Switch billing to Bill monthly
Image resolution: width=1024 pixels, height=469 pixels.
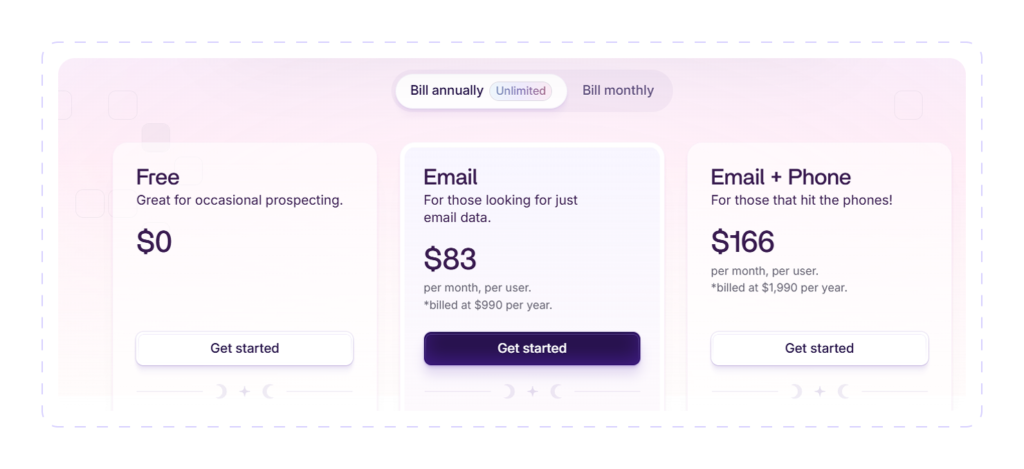tap(618, 91)
